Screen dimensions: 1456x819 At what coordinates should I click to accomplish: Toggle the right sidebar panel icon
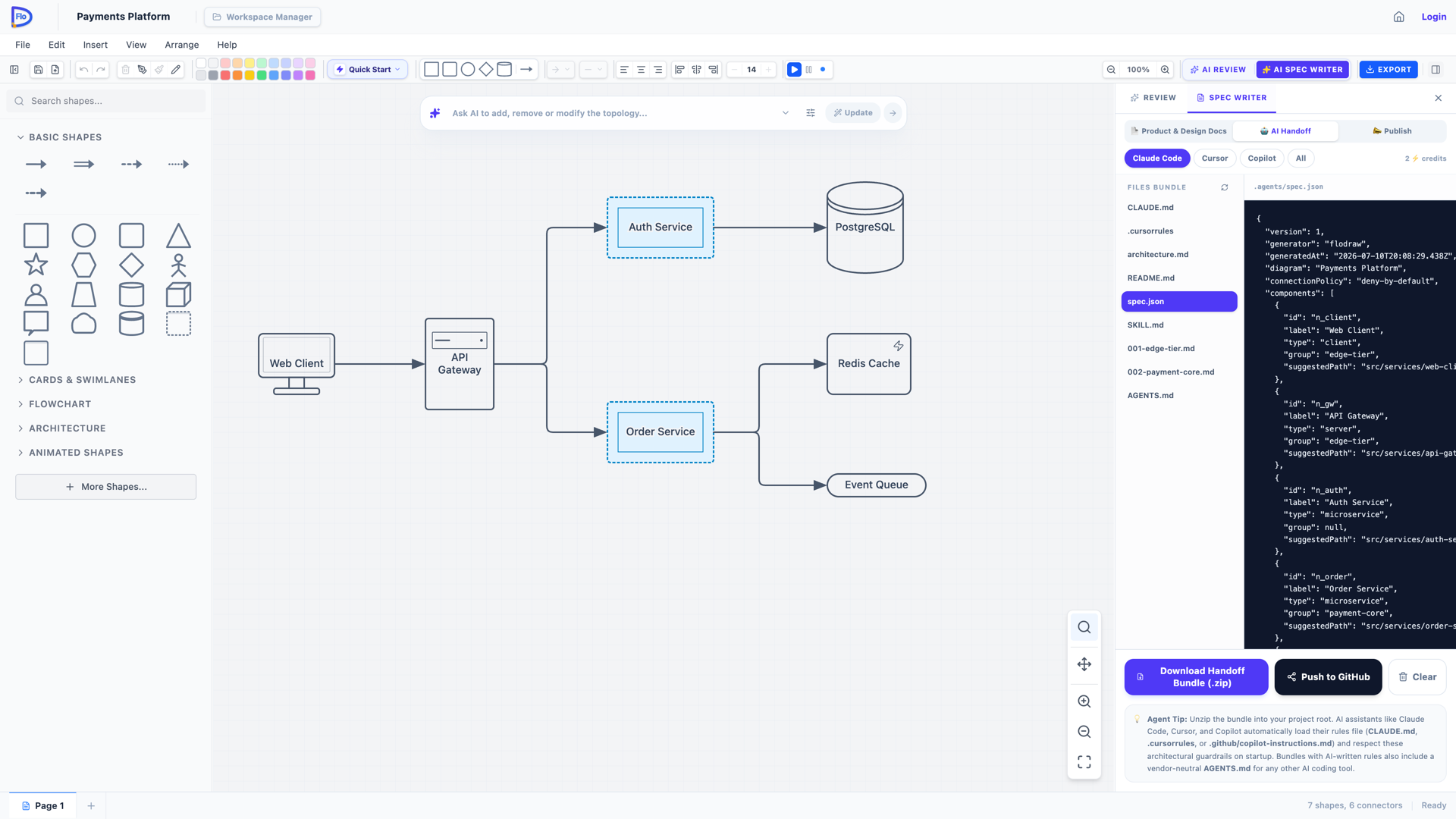(1436, 70)
